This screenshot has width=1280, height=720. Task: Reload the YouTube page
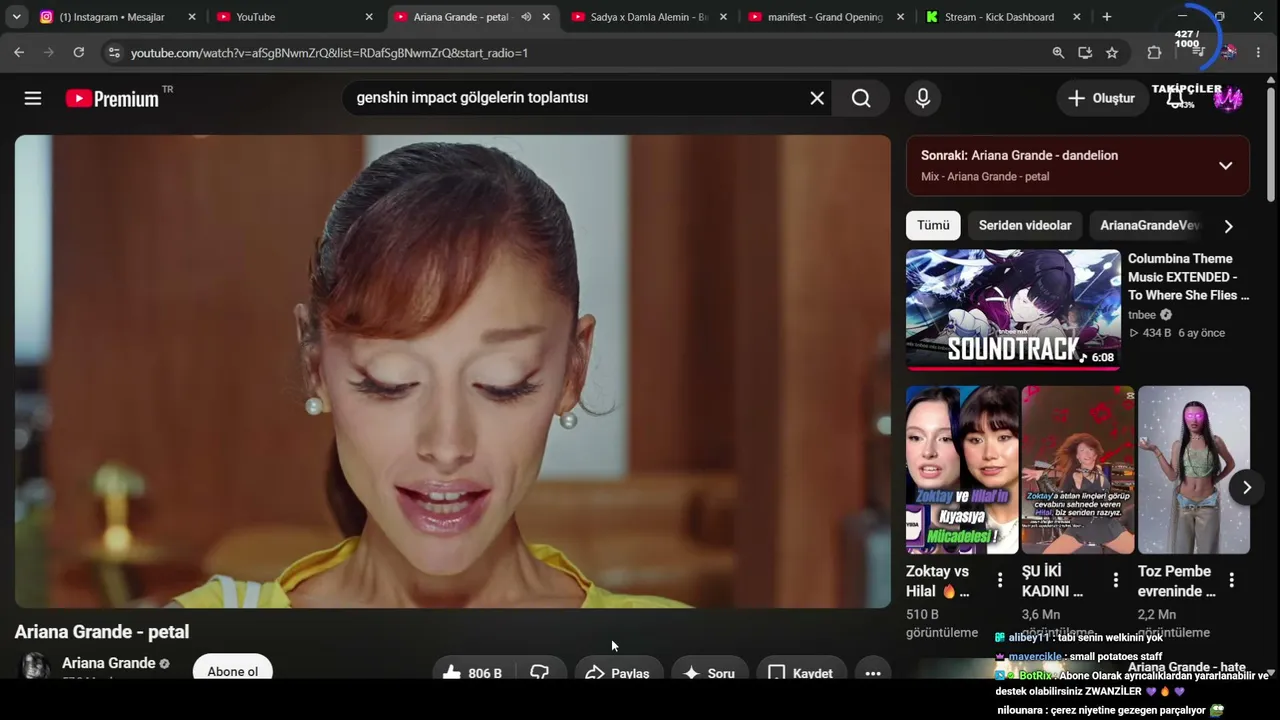click(79, 52)
